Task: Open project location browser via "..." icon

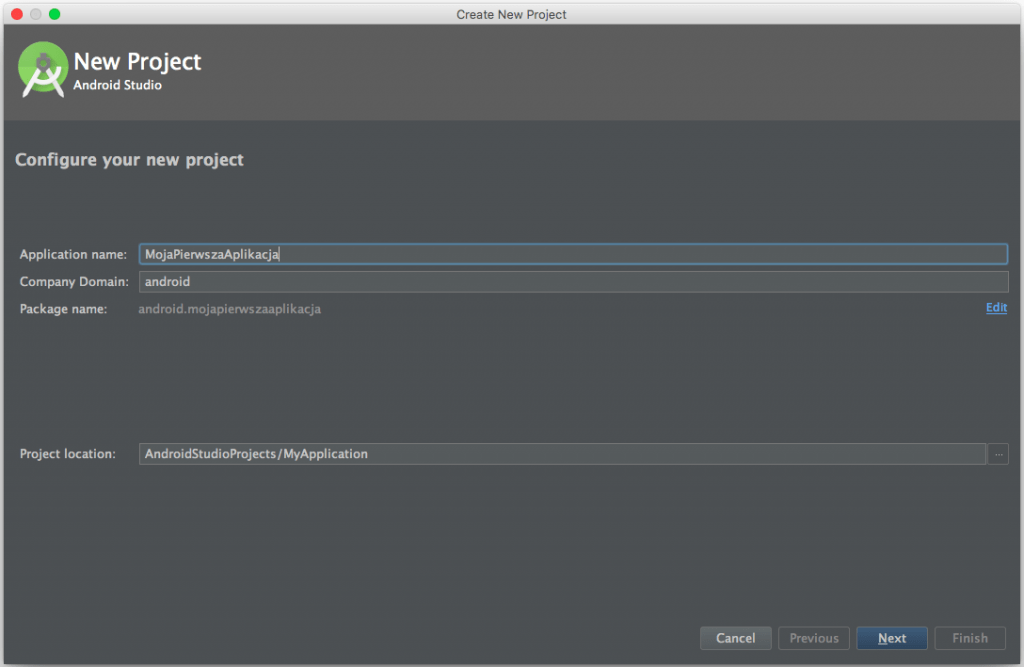Action: [x=997, y=454]
